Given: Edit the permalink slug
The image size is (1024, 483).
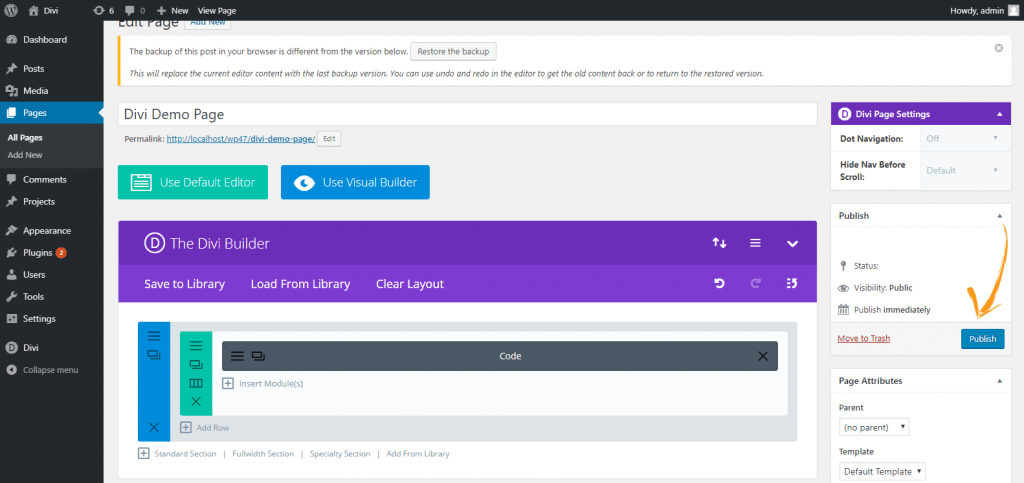Looking at the screenshot, I should point(329,139).
